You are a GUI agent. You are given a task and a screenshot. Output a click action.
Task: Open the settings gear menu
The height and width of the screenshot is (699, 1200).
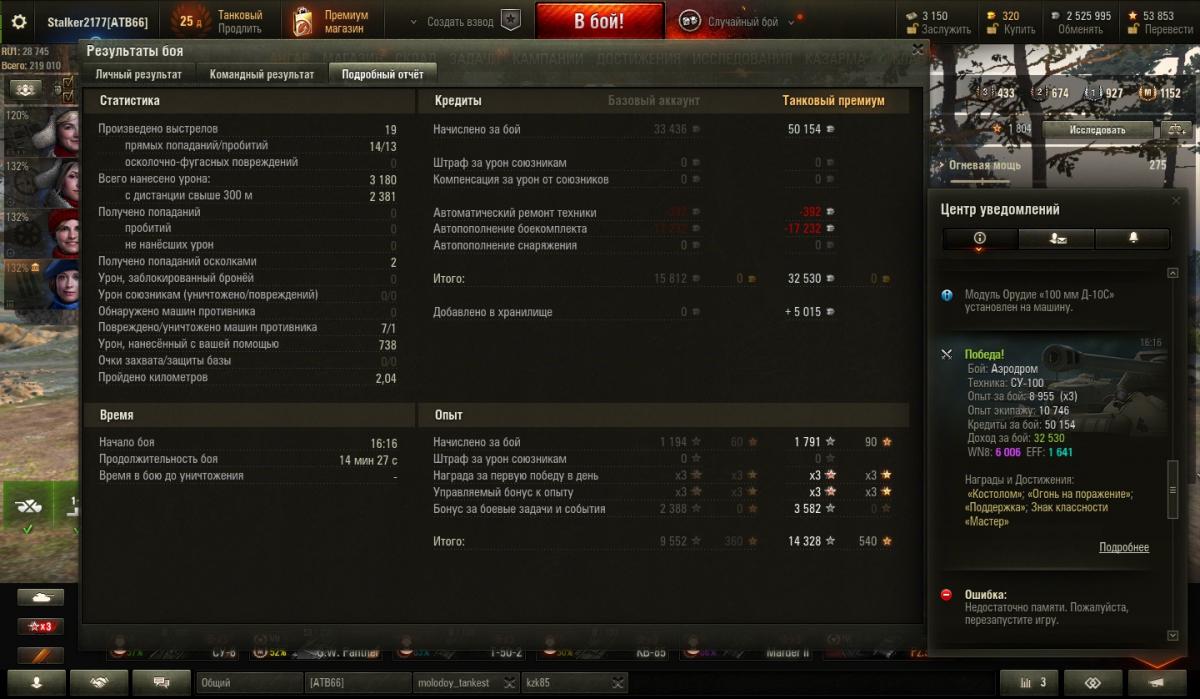18,21
